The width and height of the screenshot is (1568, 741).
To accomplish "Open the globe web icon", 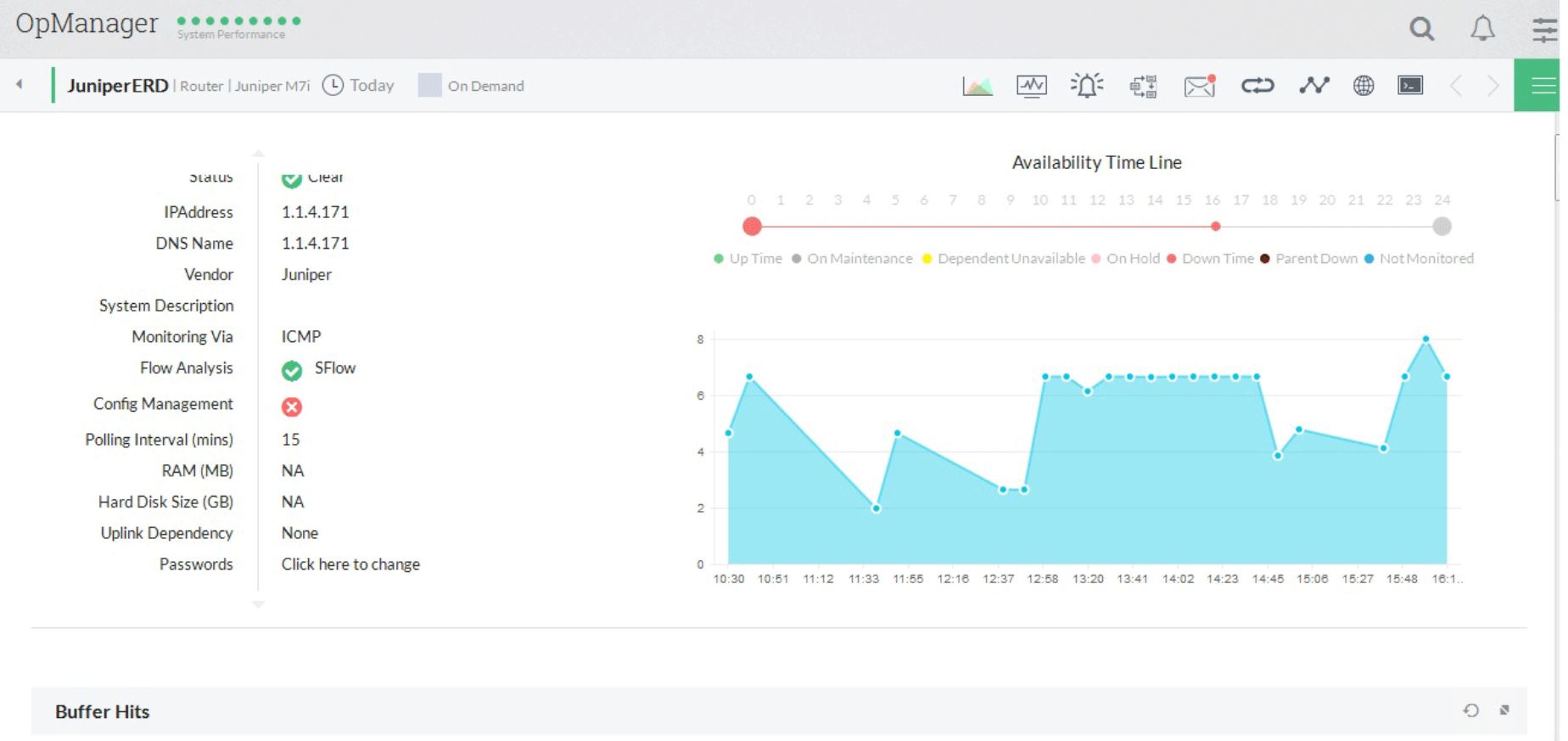I will (1364, 86).
